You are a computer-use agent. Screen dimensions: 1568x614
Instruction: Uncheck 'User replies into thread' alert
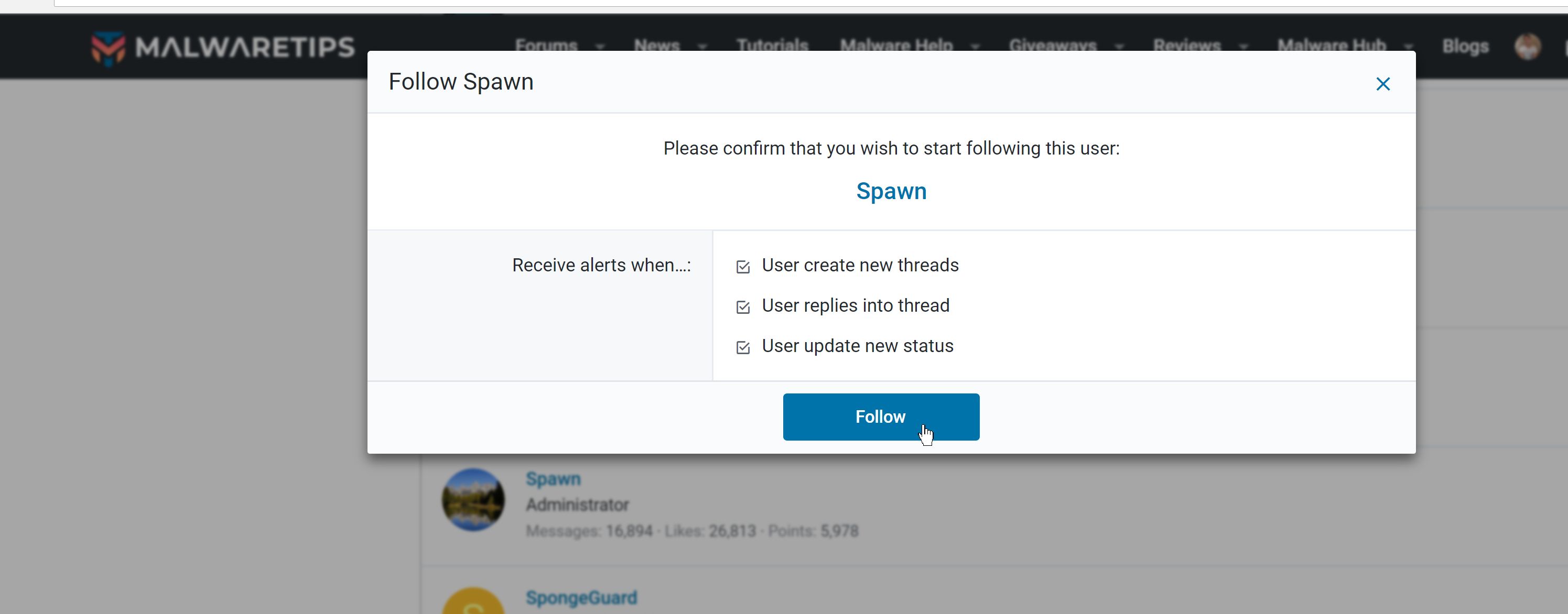tap(743, 306)
